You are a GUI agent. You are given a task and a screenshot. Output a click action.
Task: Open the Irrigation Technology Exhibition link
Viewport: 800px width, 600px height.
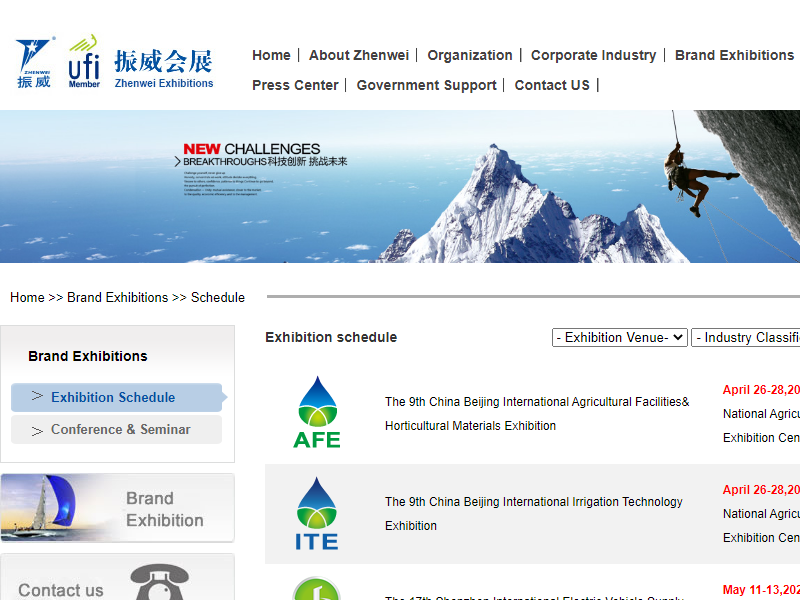tap(533, 514)
